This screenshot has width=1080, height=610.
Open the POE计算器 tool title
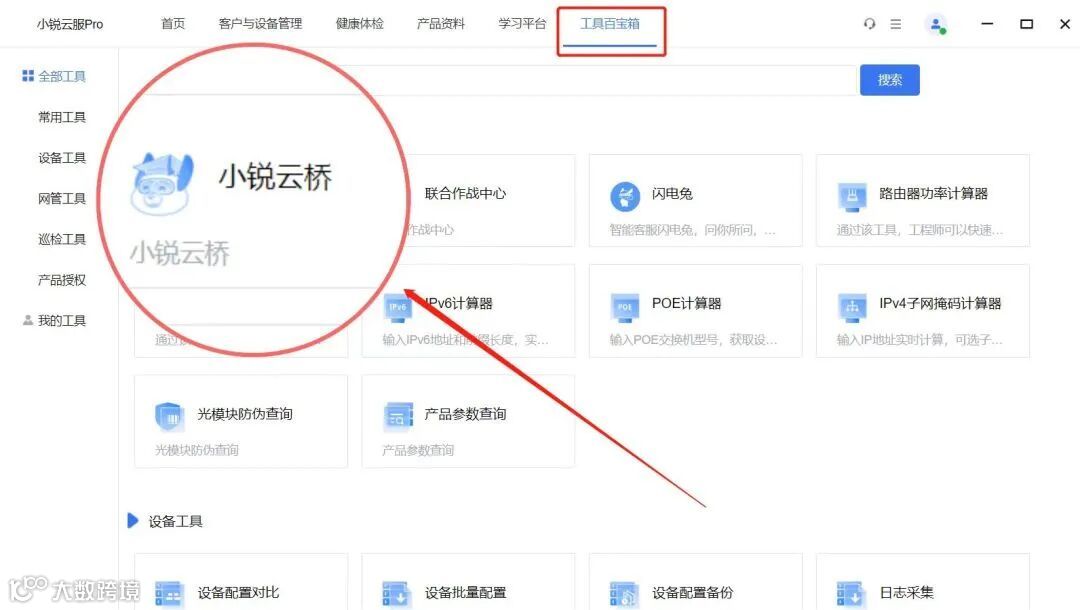coord(687,304)
